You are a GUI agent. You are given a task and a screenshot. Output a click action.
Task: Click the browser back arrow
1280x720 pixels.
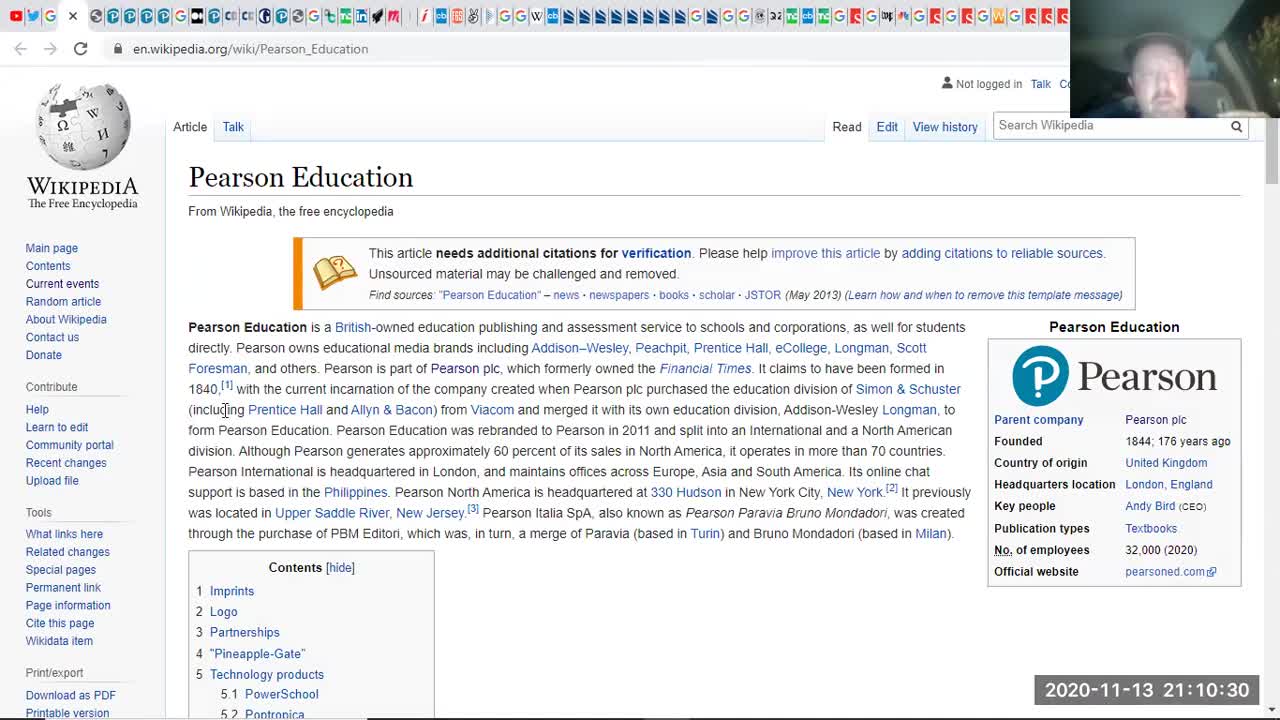(20, 48)
